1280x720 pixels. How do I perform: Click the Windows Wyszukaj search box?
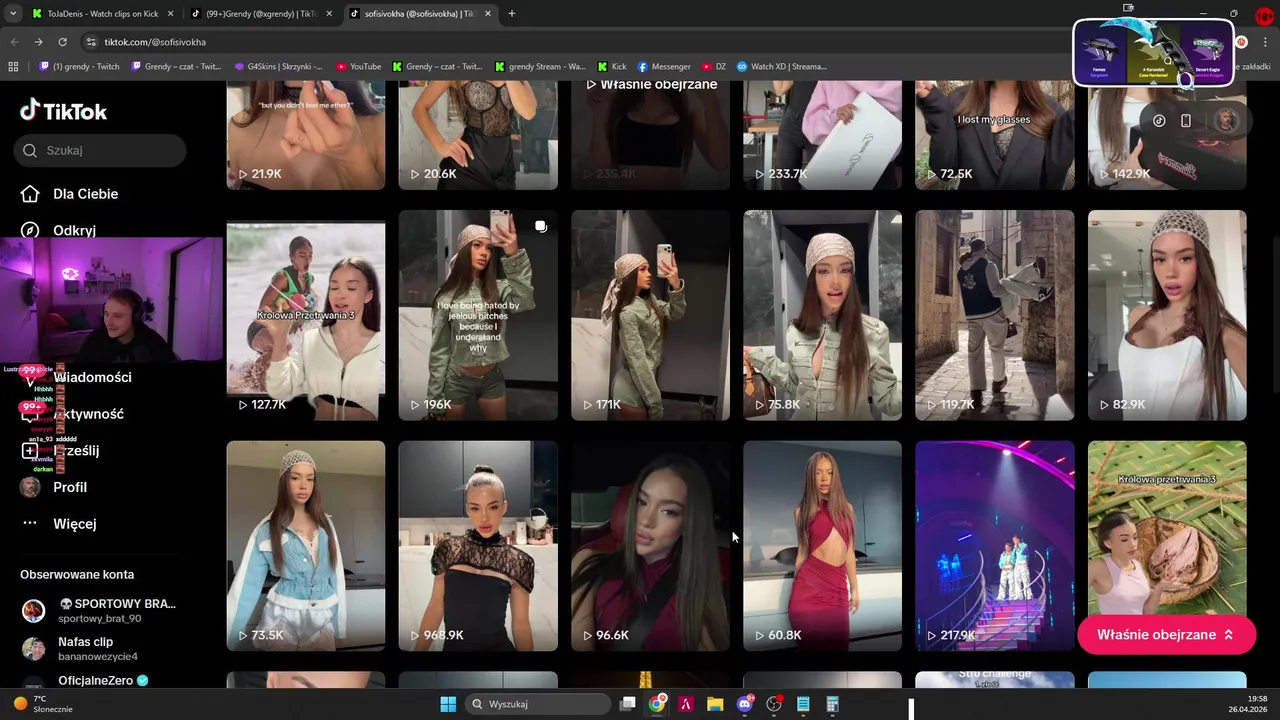[x=539, y=704]
